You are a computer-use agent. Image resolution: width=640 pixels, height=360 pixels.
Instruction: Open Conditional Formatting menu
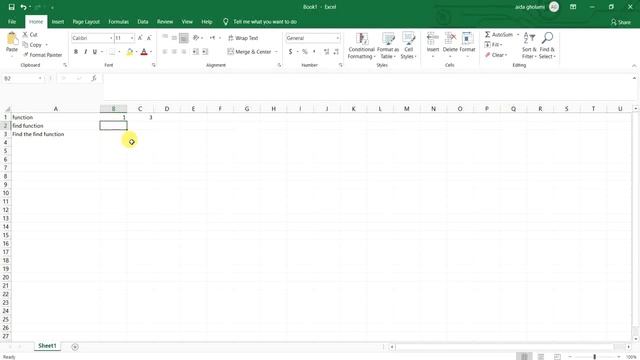click(361, 46)
